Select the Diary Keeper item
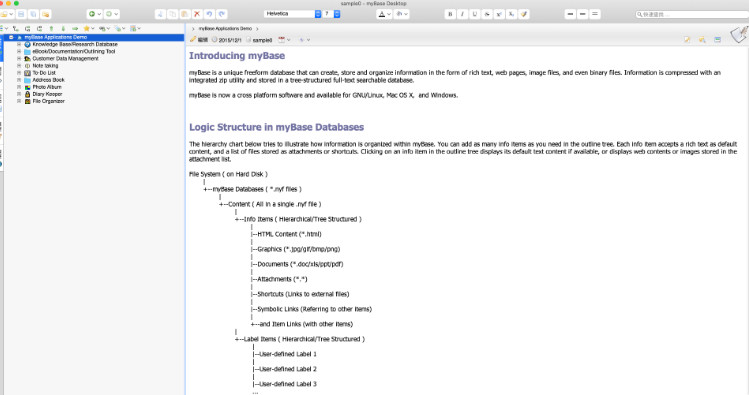The height and width of the screenshot is (395, 749). (47, 95)
